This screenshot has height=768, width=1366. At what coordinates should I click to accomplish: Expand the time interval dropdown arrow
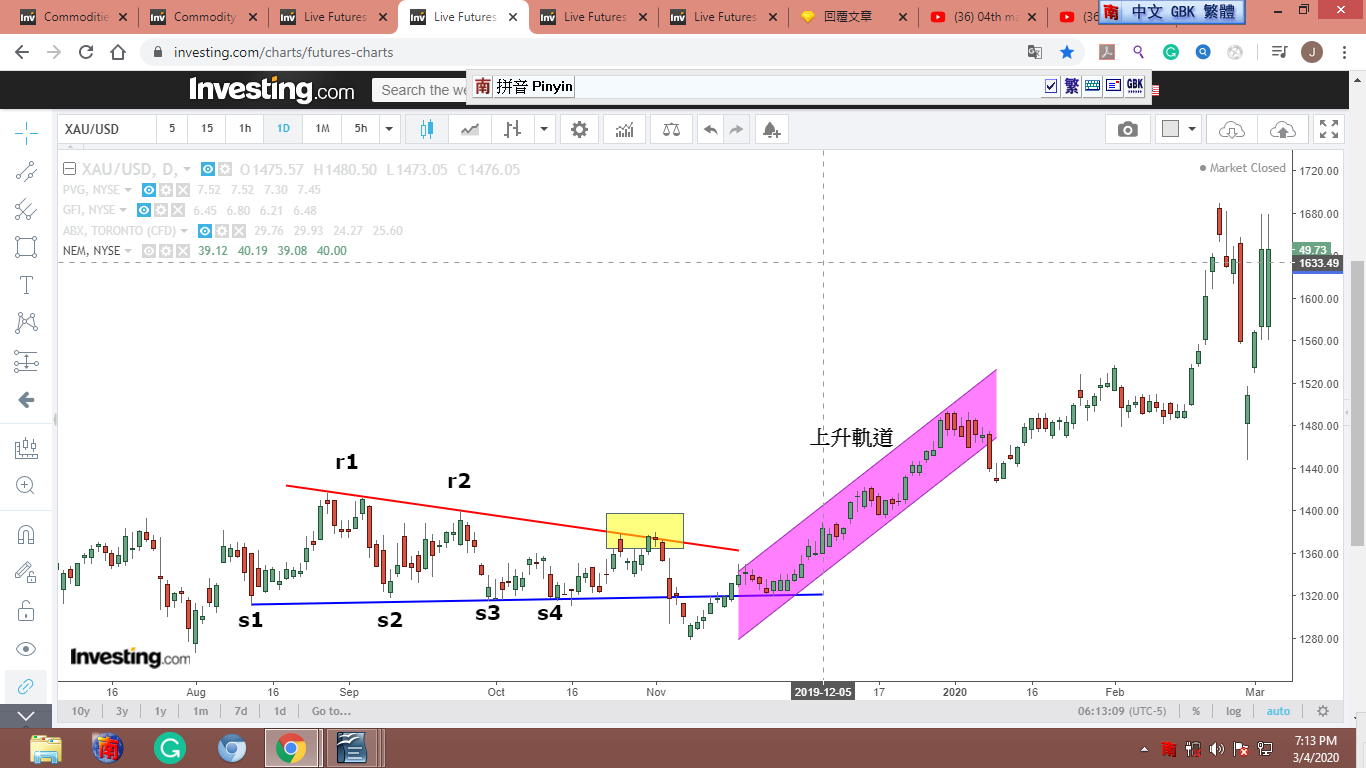tap(389, 129)
